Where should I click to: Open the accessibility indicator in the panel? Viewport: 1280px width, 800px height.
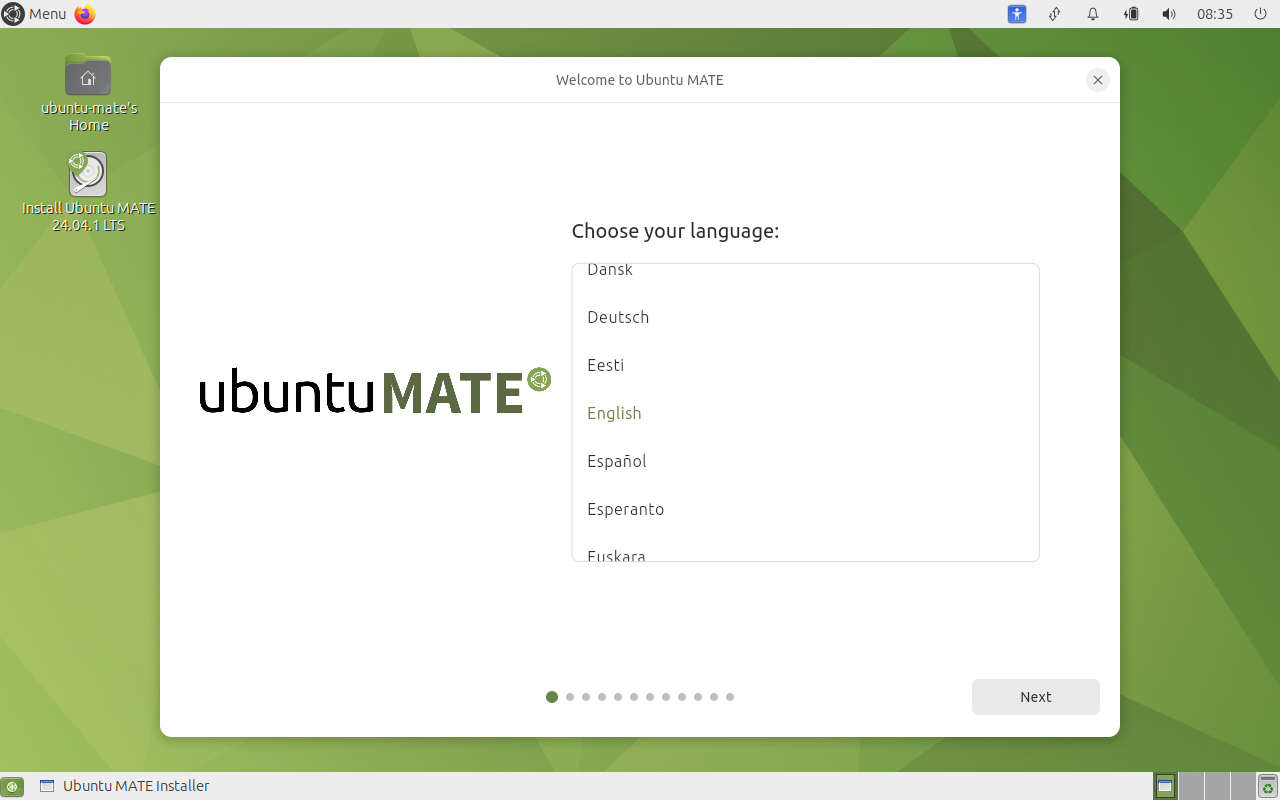1017,14
